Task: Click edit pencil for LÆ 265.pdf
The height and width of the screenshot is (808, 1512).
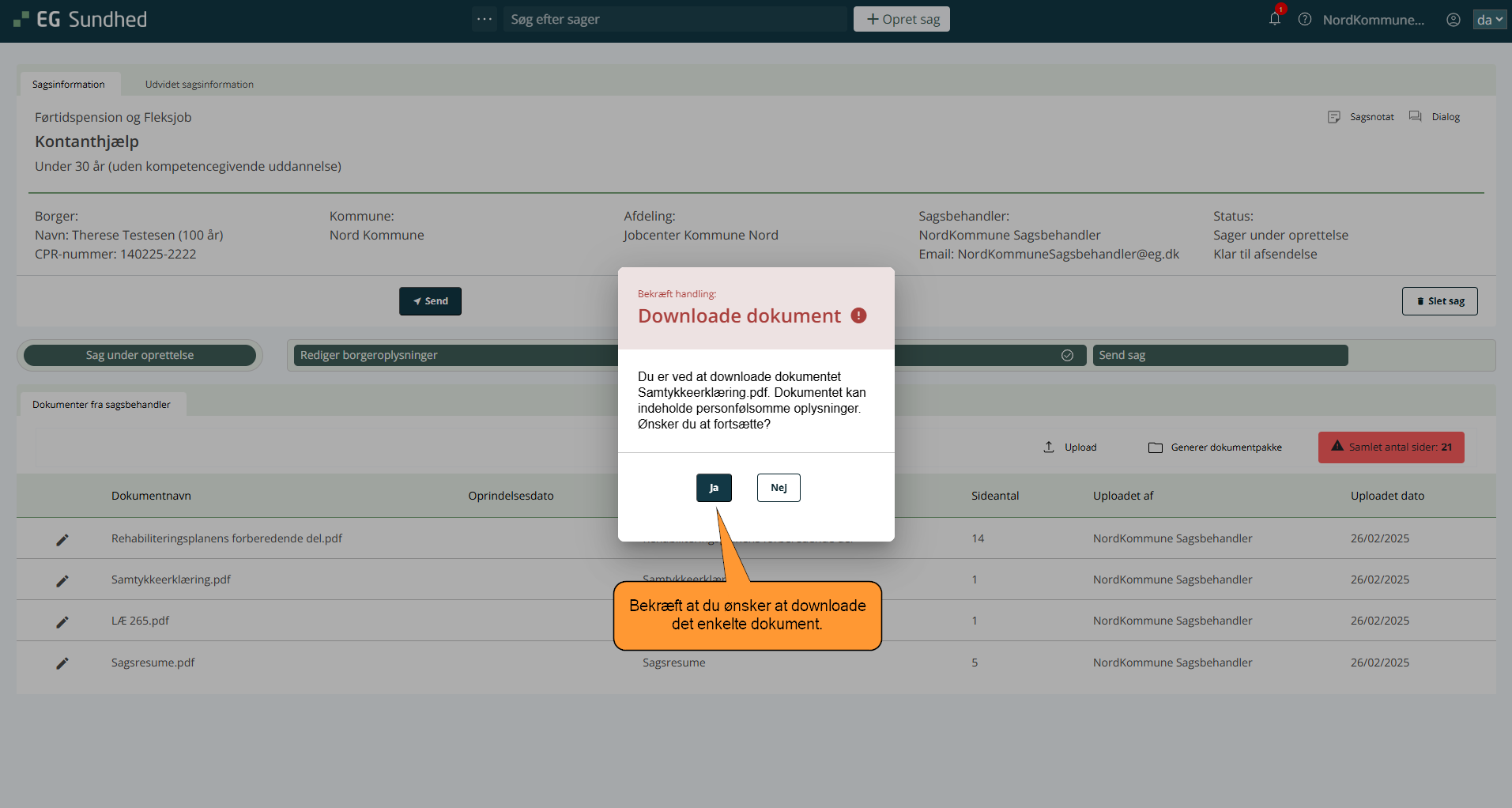Action: 62,621
